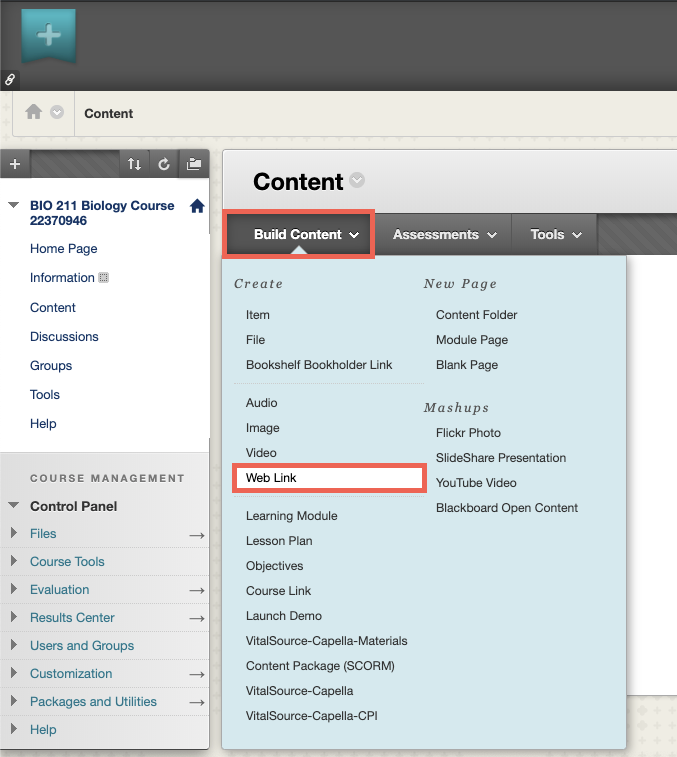Click the reorder arrows icon in sidebar toolbar
Screen dimensions: 677x757
(134, 164)
